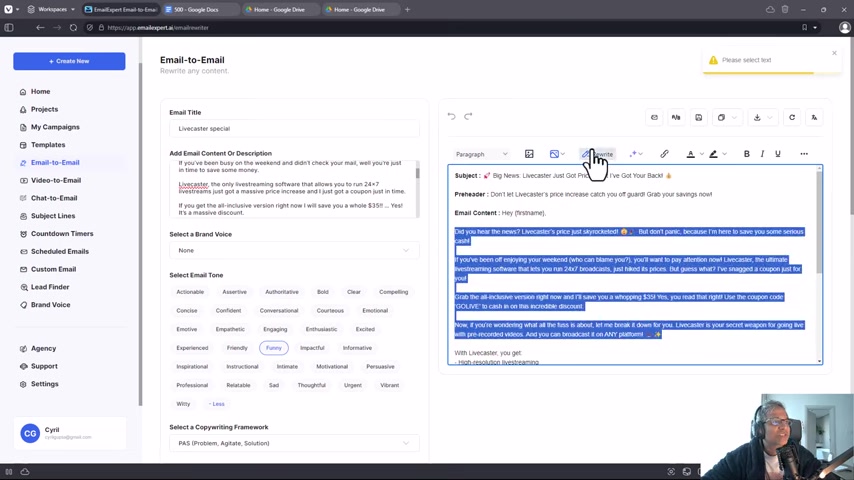Open Scheduled Emails in the sidebar
854x480 pixels.
(60, 251)
